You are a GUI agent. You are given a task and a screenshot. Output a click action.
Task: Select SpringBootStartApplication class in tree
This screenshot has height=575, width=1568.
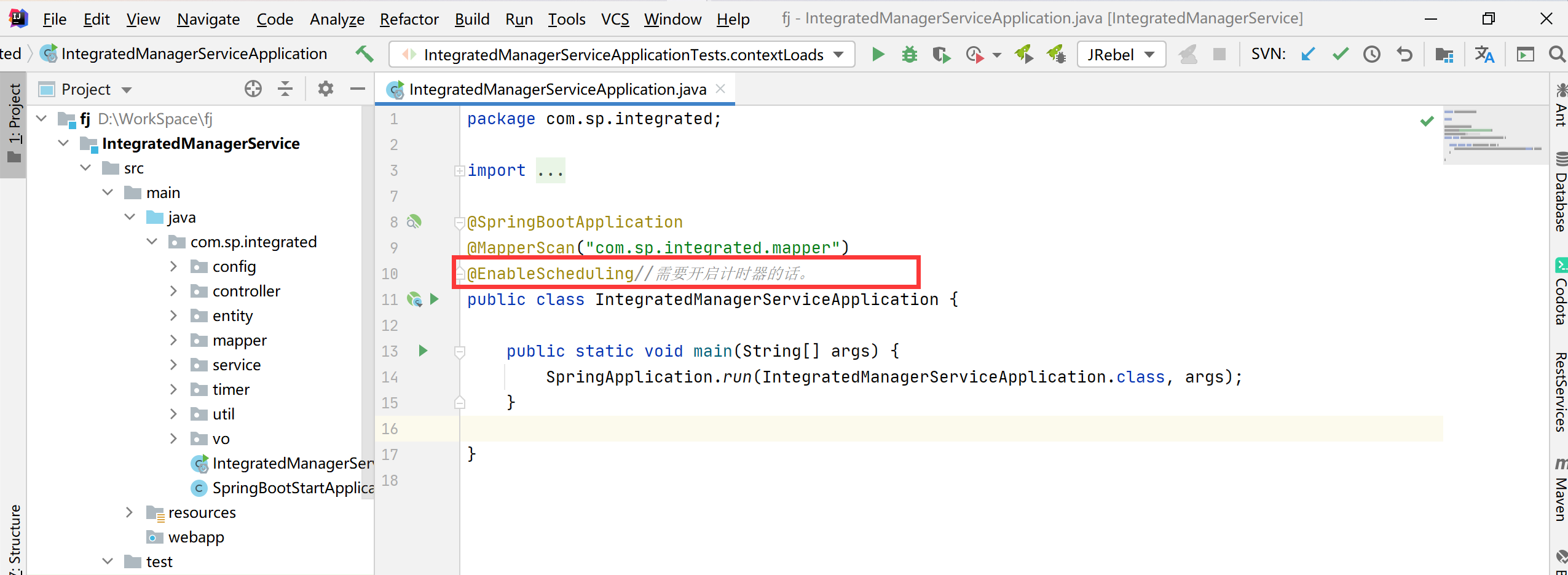(283, 488)
